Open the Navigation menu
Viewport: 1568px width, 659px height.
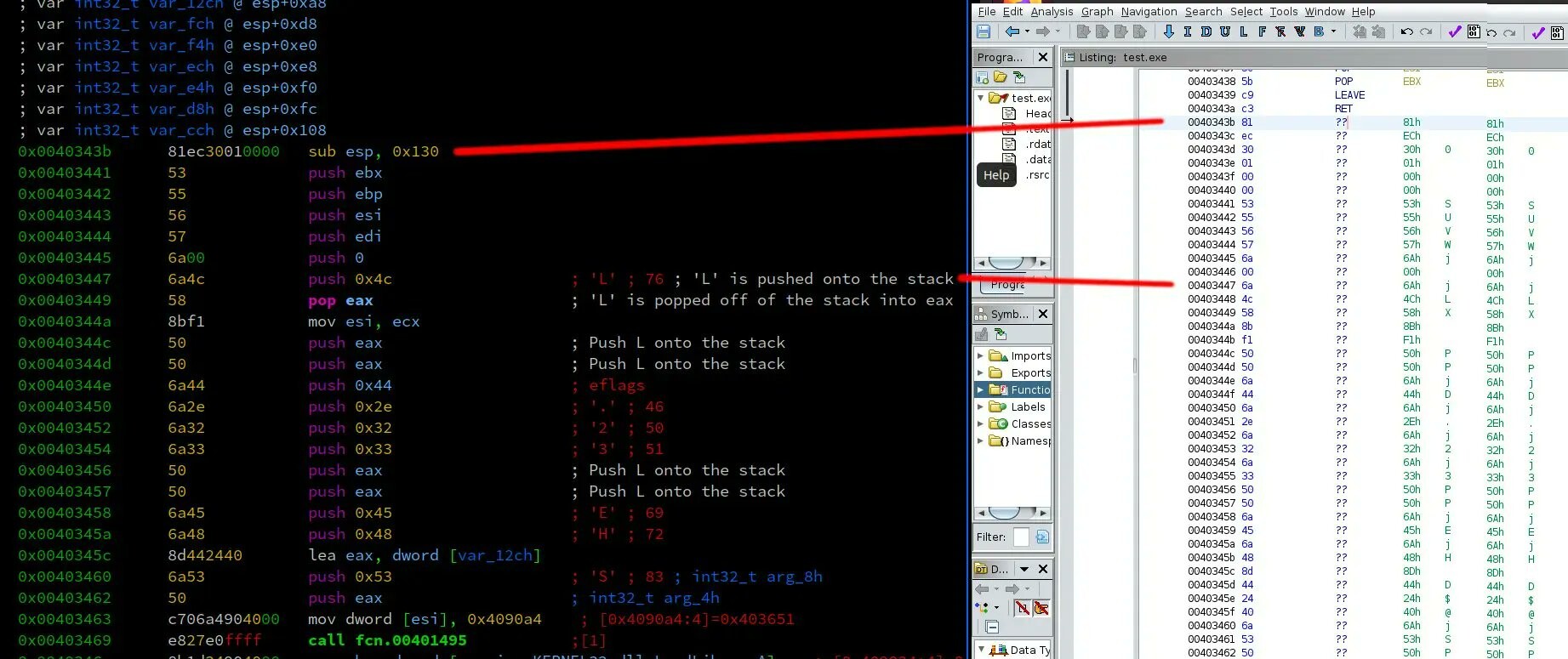tap(1149, 11)
